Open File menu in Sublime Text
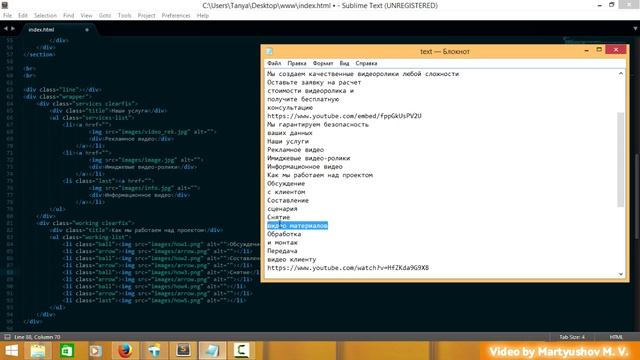The image size is (640, 360). click(x=7, y=16)
